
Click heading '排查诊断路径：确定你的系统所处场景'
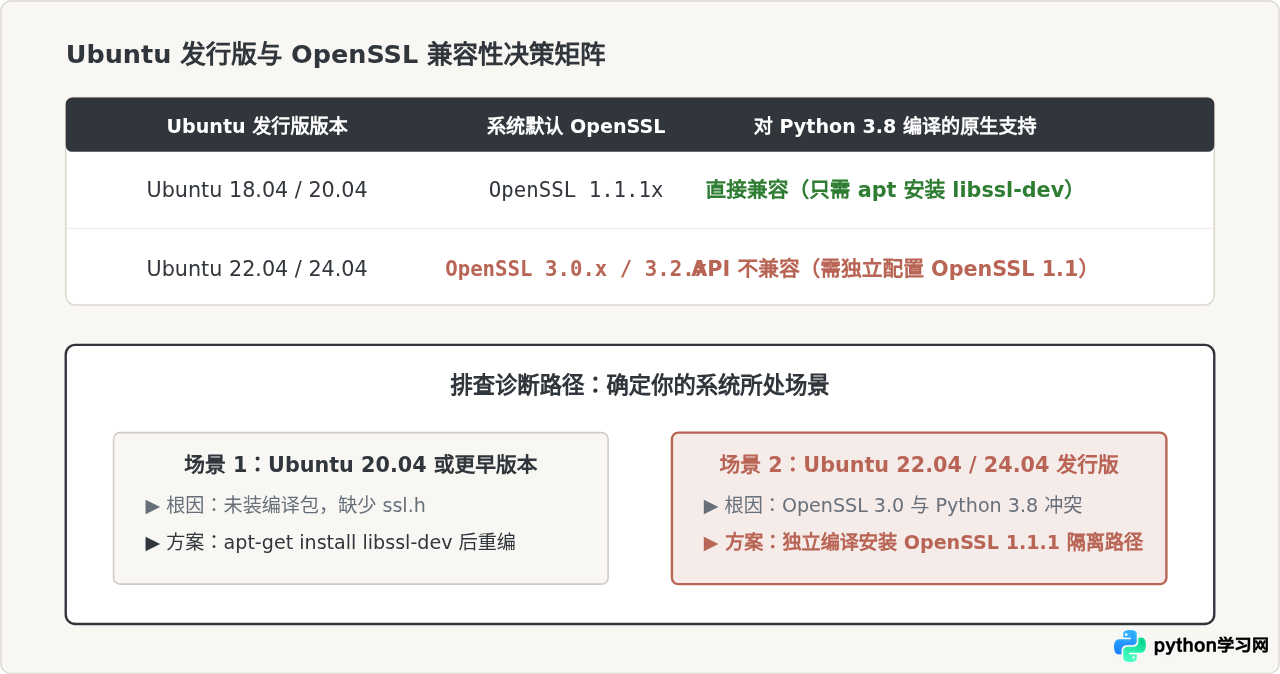pos(640,385)
